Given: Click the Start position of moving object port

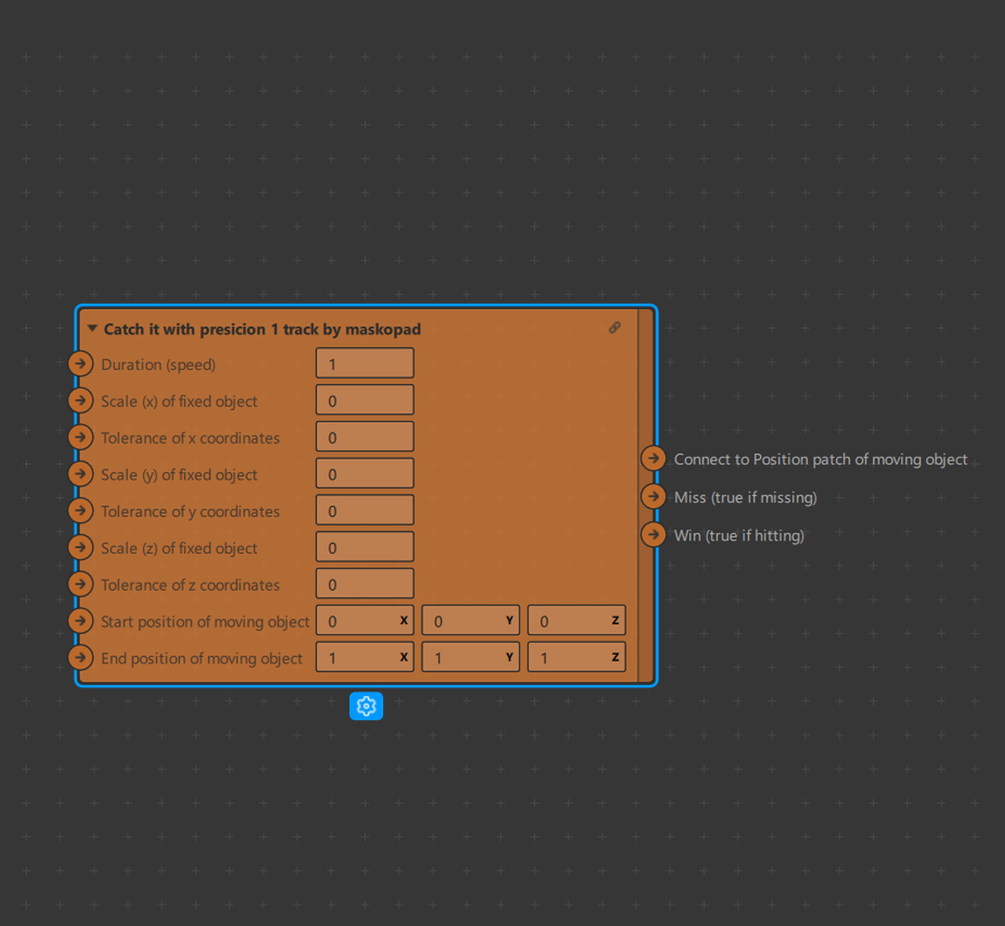Looking at the screenshot, I should (81, 621).
